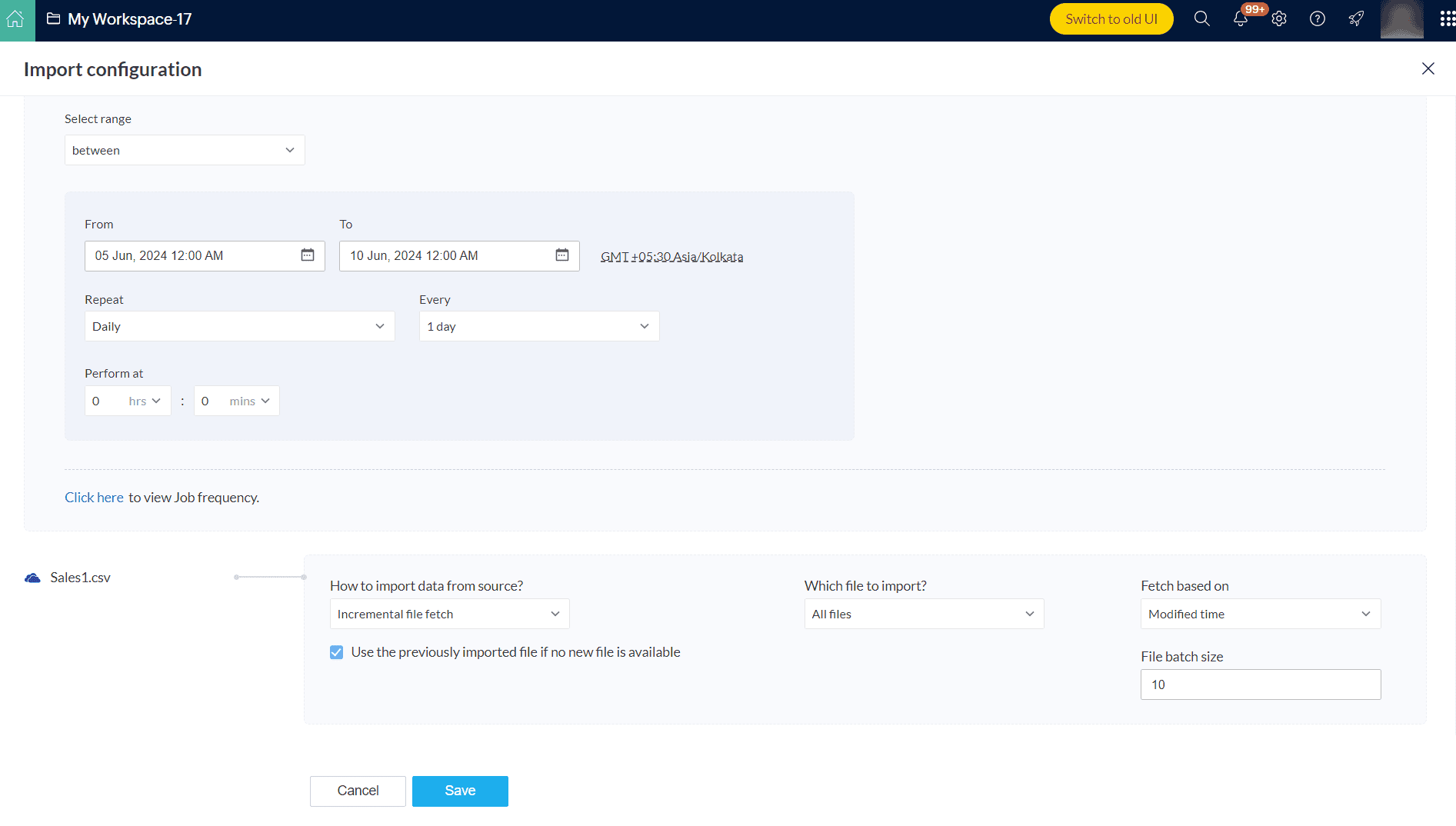Click the Save button
This screenshot has height=826, width=1456.
(460, 791)
